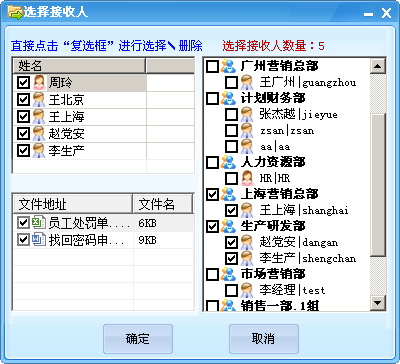Click the 文件地址 column header

pos(72,203)
